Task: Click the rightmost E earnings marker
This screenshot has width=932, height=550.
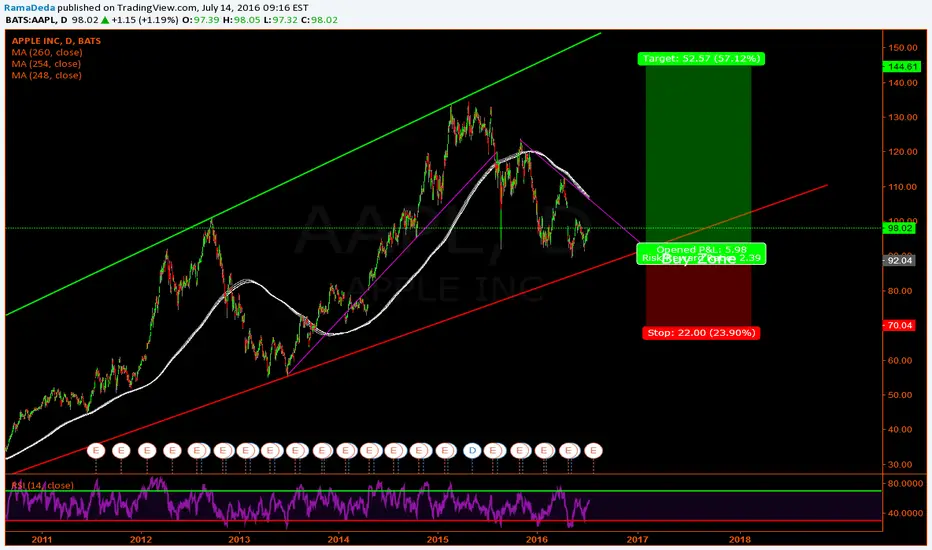Action: click(593, 451)
